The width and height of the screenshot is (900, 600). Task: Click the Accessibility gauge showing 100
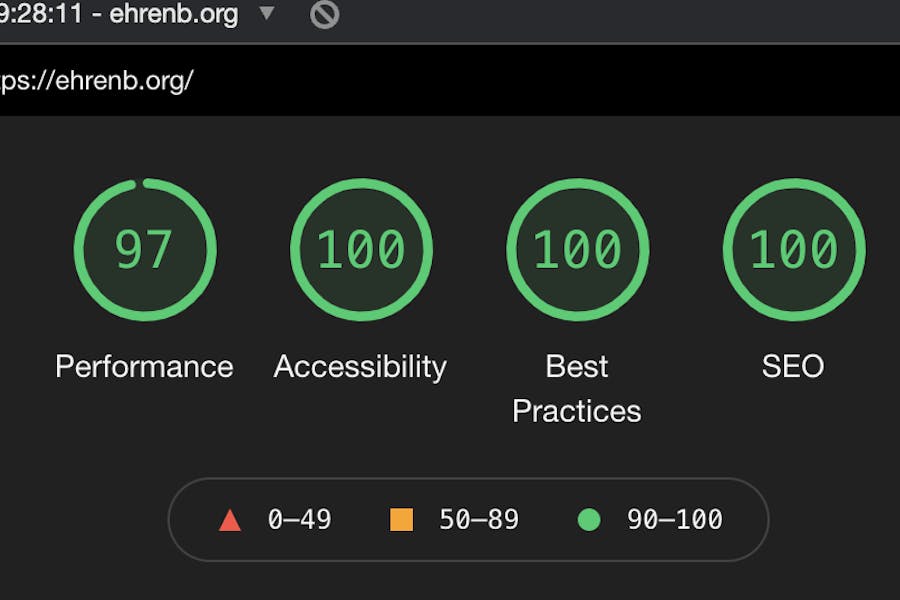(362, 249)
